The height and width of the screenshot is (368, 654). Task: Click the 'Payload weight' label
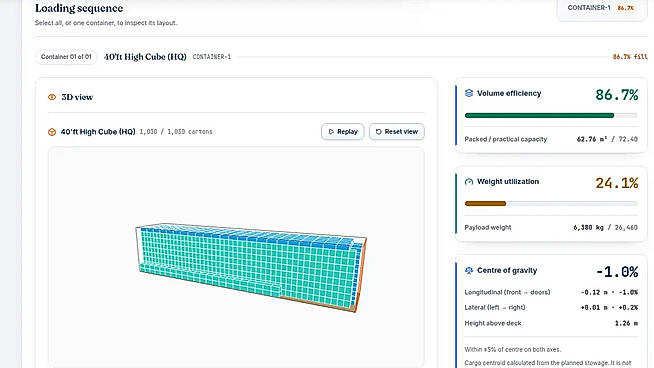coord(488,227)
